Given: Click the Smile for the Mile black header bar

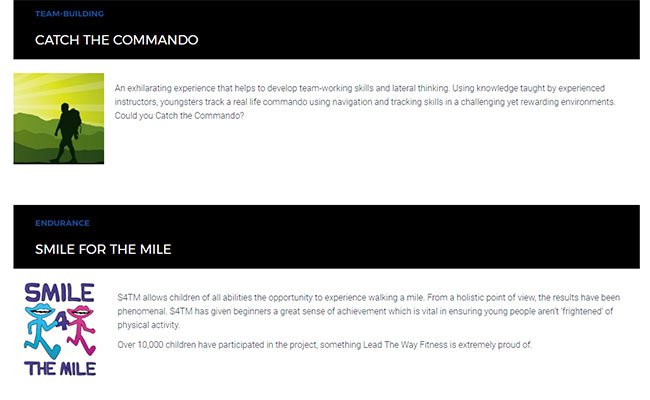Looking at the screenshot, I should coord(400,238).
